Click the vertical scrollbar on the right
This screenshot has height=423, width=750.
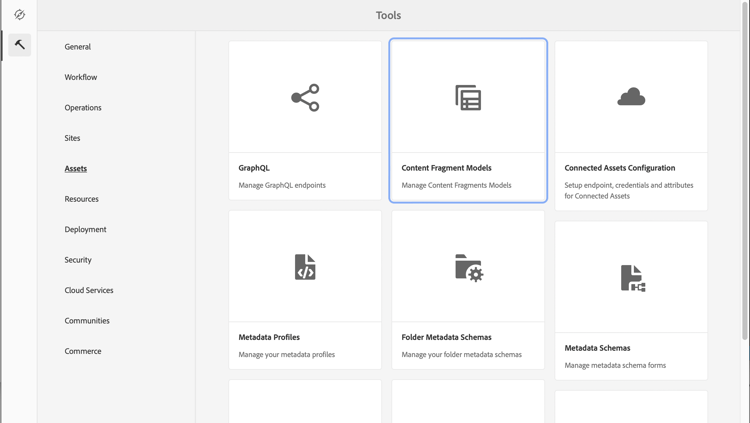[x=745, y=170]
